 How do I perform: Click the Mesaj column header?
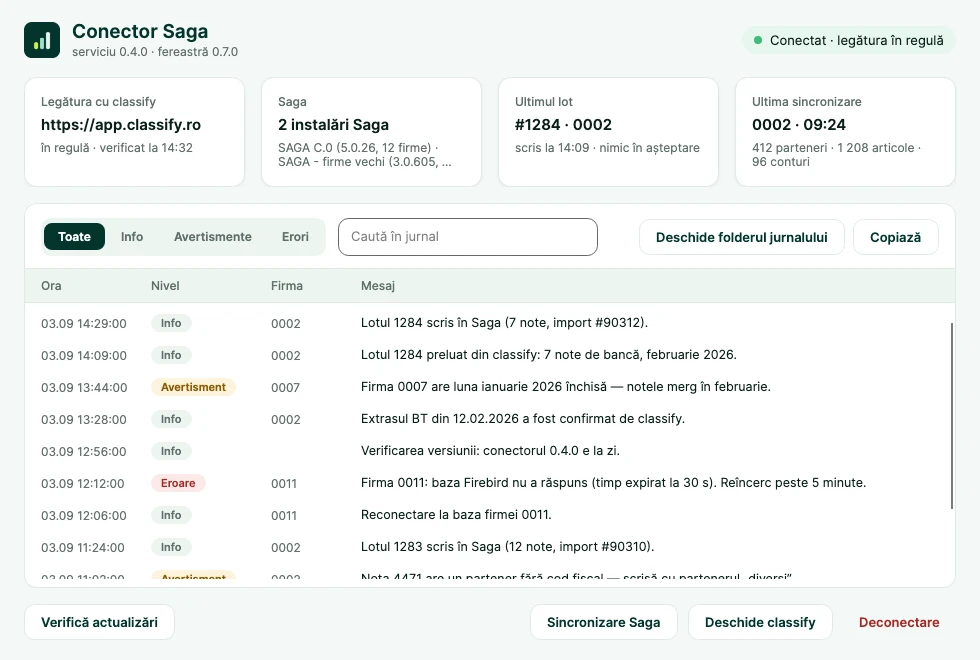(378, 286)
